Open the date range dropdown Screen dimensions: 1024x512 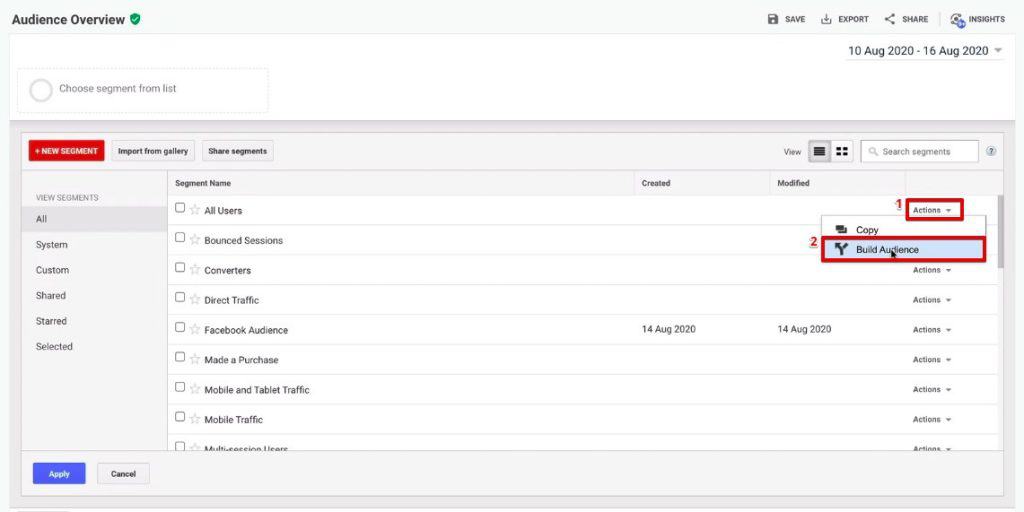(x=925, y=51)
